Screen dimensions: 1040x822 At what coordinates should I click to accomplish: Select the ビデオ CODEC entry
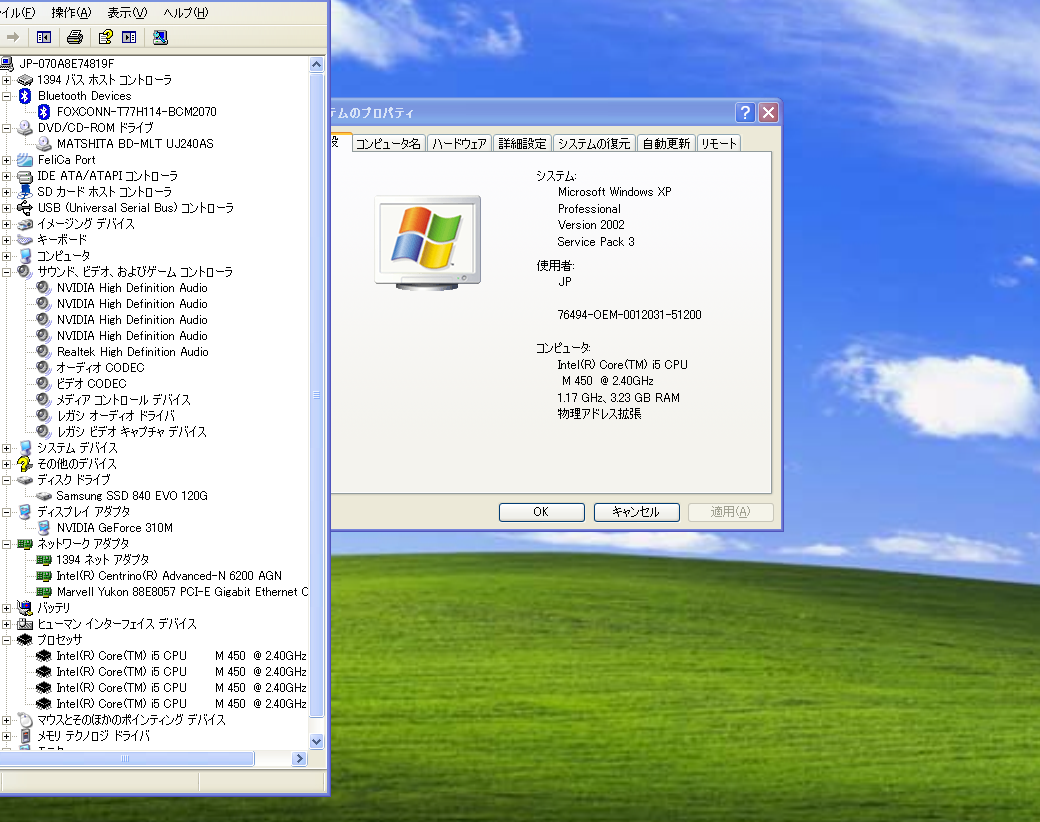pyautogui.click(x=92, y=383)
